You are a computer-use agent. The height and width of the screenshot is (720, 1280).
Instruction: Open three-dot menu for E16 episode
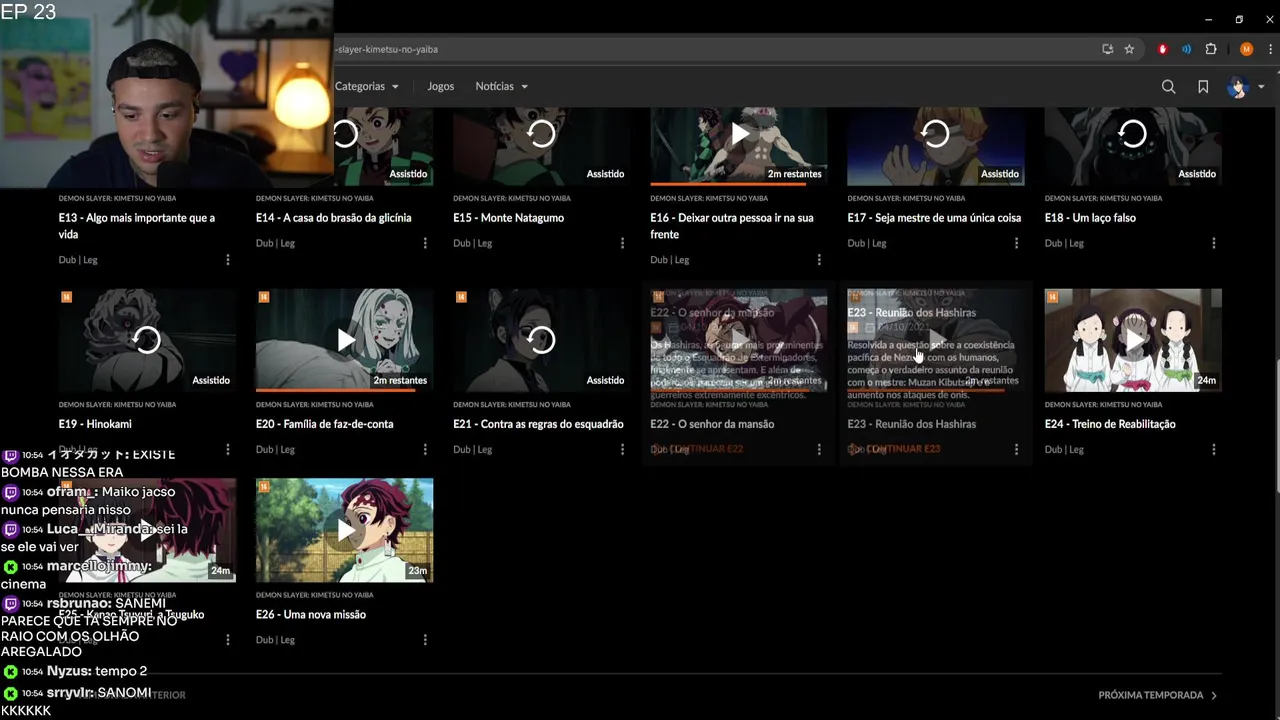(x=819, y=260)
